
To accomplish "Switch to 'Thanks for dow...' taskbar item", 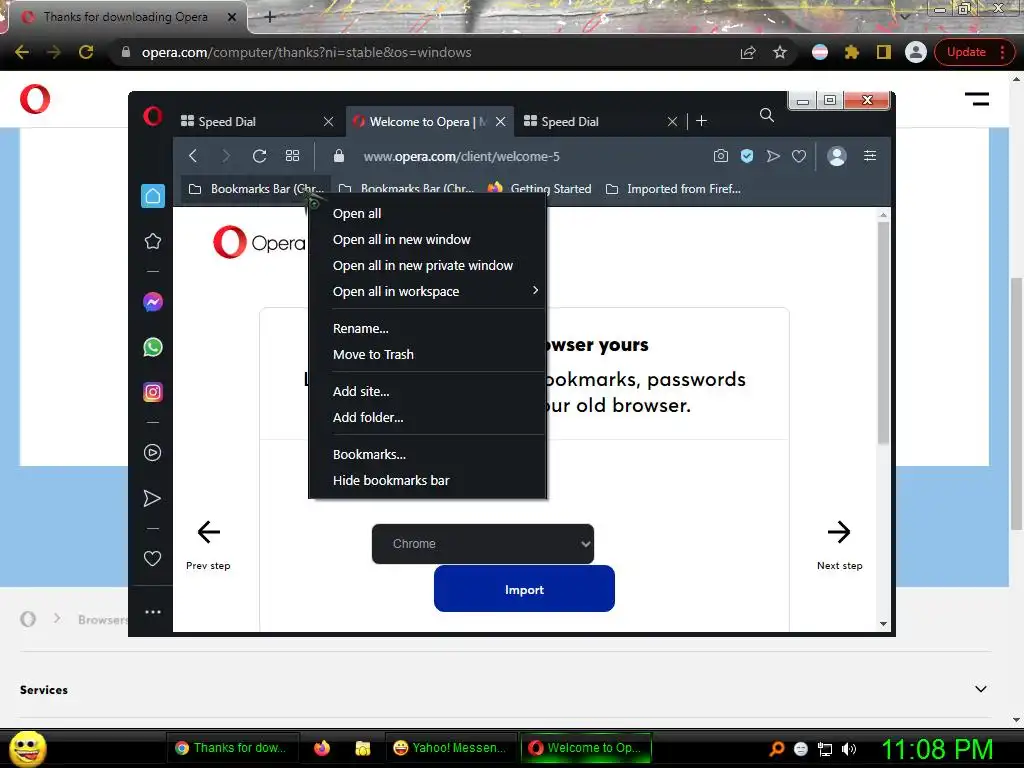I will [232, 748].
